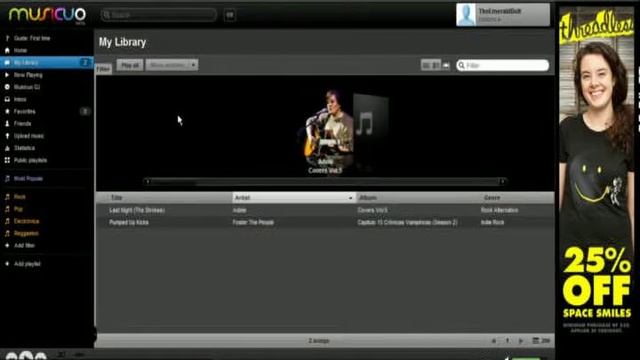Open Friends in the sidebar
This screenshot has width=640, height=360.
(22, 124)
